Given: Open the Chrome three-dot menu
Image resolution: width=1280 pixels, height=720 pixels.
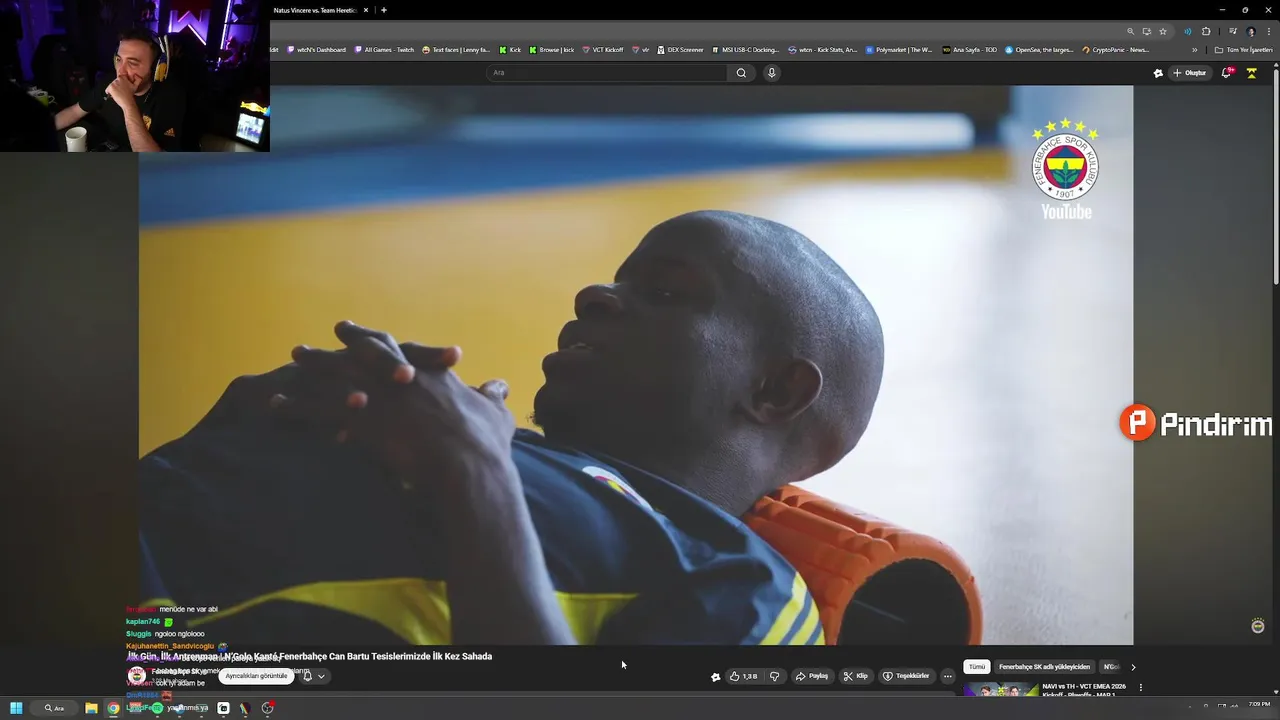Looking at the screenshot, I should click(x=1268, y=31).
